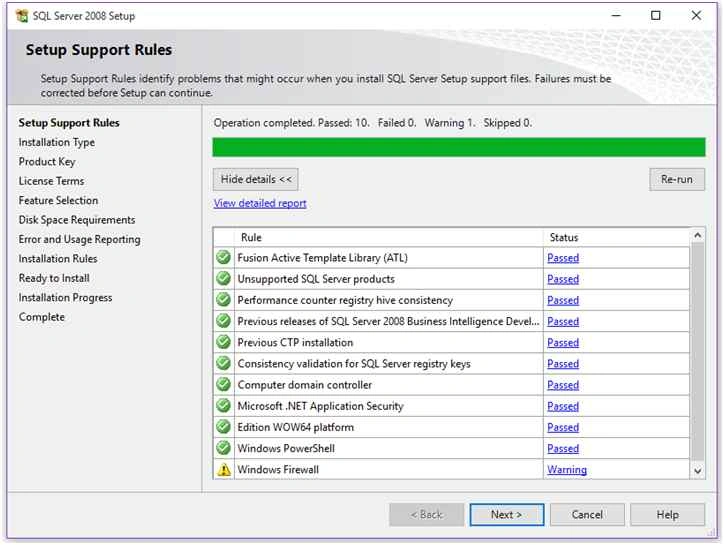Select Installation Rules step in sidebar
724x545 pixels.
(58, 259)
